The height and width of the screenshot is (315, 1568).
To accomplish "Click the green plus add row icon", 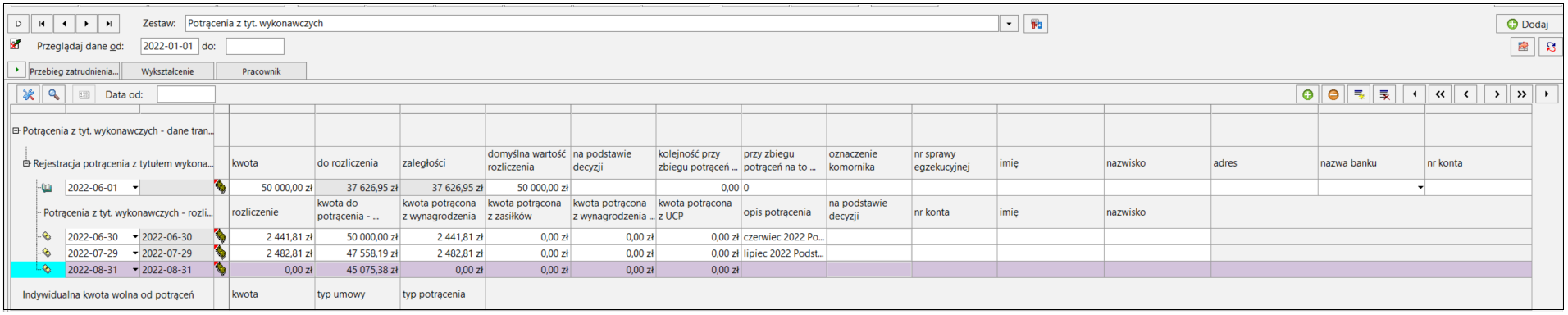I will pyautogui.click(x=1307, y=94).
